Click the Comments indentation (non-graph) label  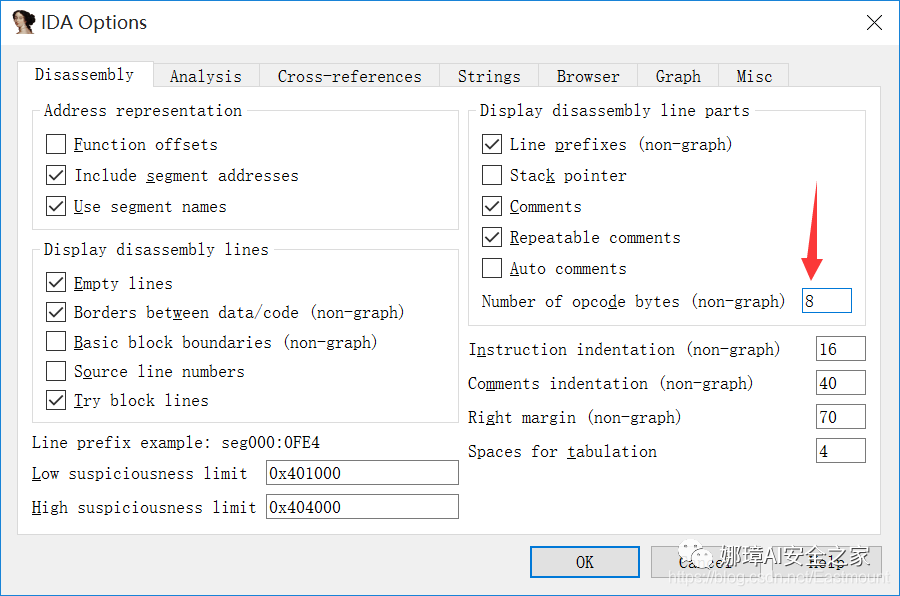tap(611, 384)
